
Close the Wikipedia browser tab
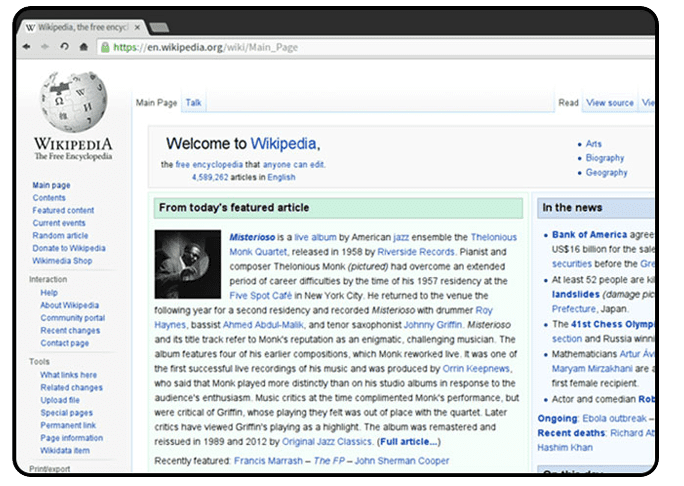[136, 27]
